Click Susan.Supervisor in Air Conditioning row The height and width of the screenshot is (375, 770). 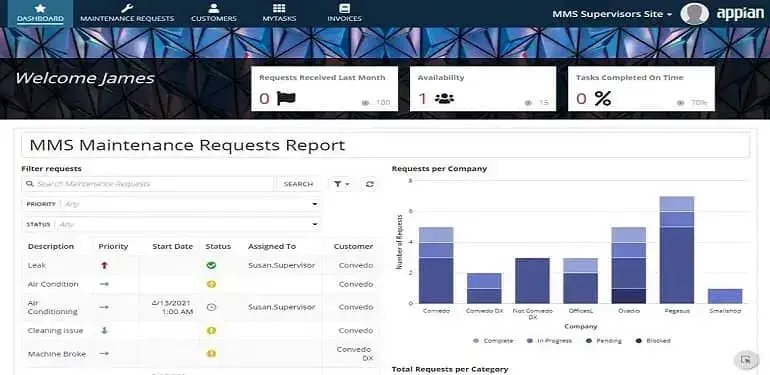[x=281, y=307]
